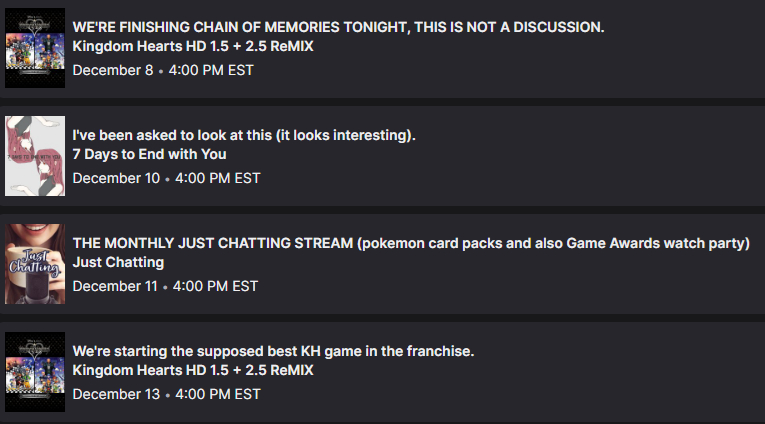Click the Kingdom Hearts game name on the December 13 stream
This screenshot has height=424, width=765.
(x=193, y=370)
